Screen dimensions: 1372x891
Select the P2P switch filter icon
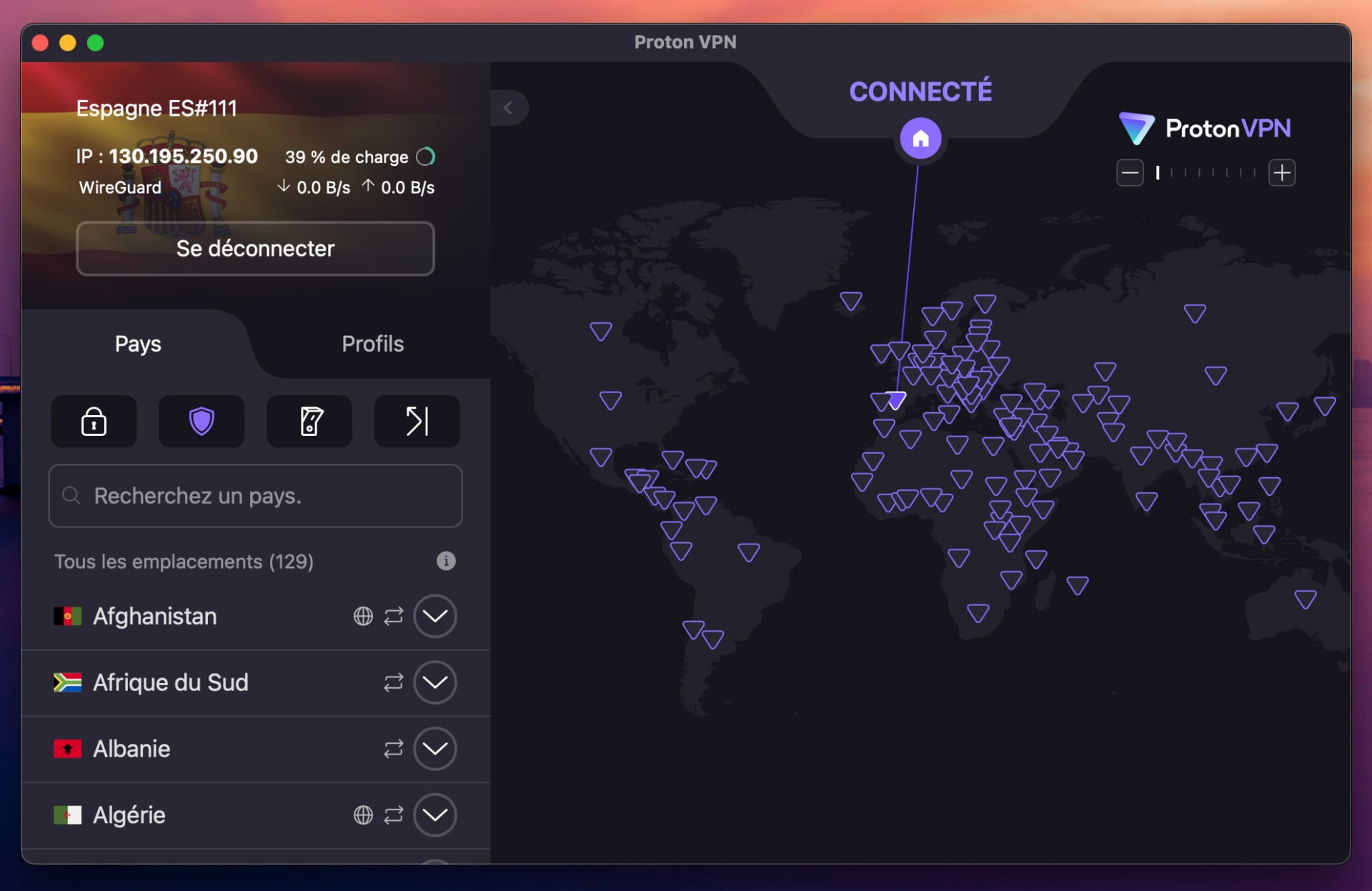(309, 422)
